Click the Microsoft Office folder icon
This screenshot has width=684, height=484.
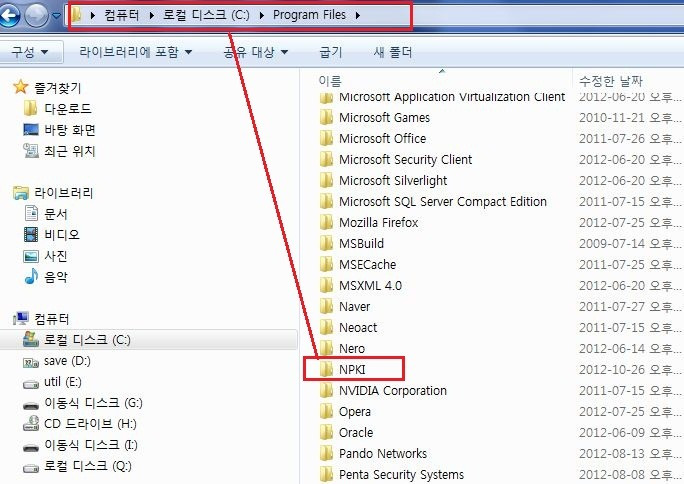(326, 138)
